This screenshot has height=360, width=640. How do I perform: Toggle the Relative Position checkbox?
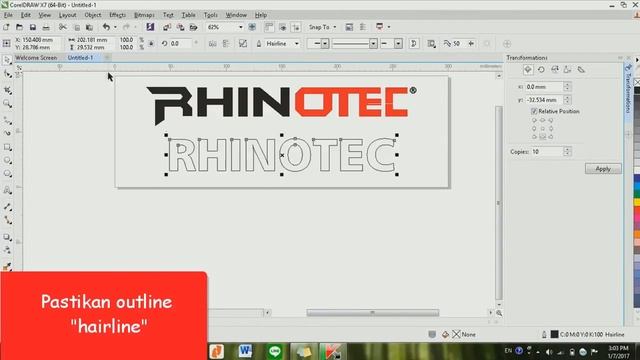534,111
